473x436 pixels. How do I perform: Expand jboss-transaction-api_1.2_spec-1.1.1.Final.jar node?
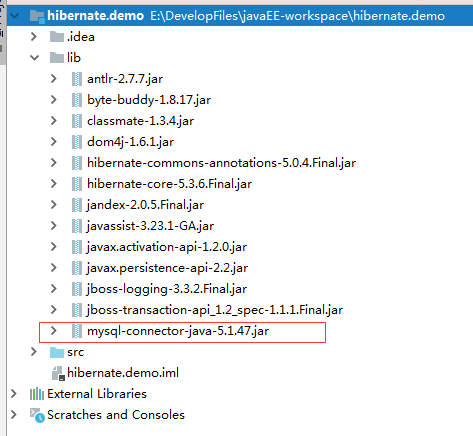54,310
